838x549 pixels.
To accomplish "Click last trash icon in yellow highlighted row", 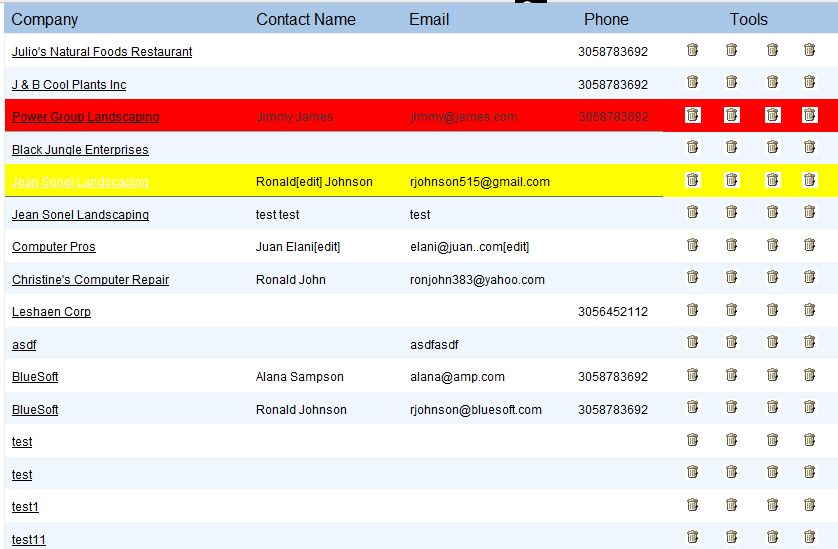I will [x=810, y=180].
